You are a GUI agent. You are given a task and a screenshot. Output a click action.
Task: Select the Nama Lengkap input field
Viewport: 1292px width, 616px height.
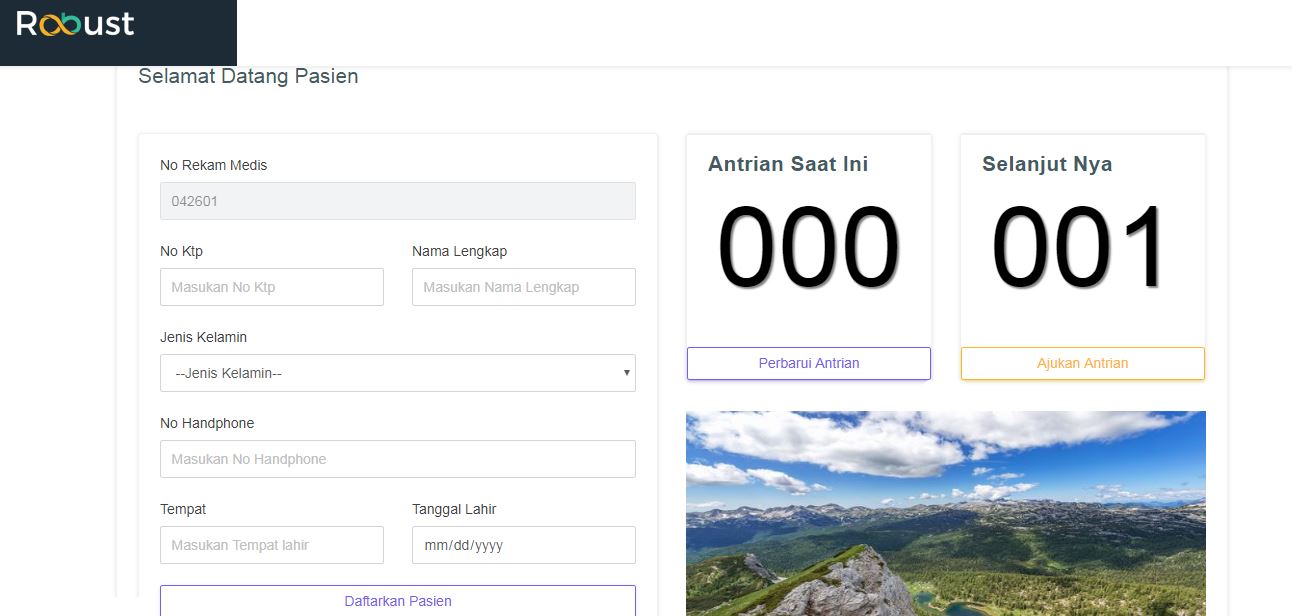point(523,287)
